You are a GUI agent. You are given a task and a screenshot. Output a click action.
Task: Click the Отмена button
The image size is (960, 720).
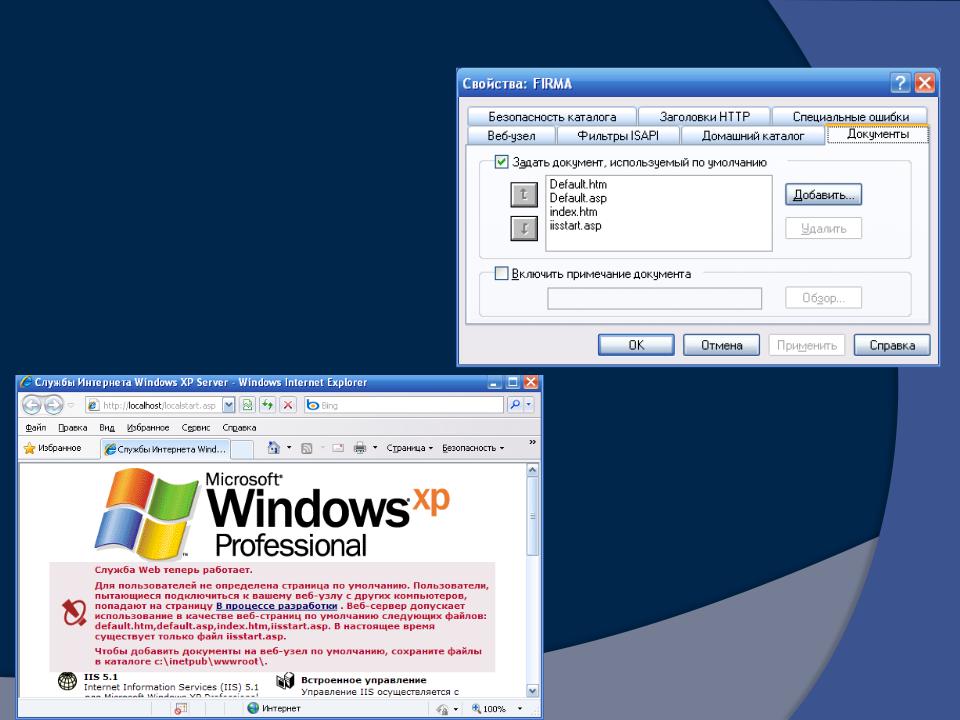(x=721, y=345)
